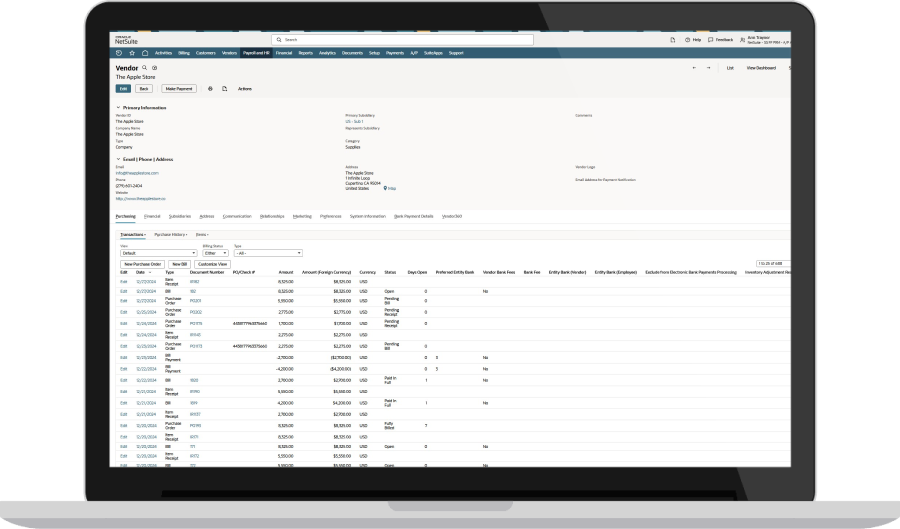Viewport: 900px width, 529px height.
Task: Open the Analytics menu
Action: click(327, 53)
